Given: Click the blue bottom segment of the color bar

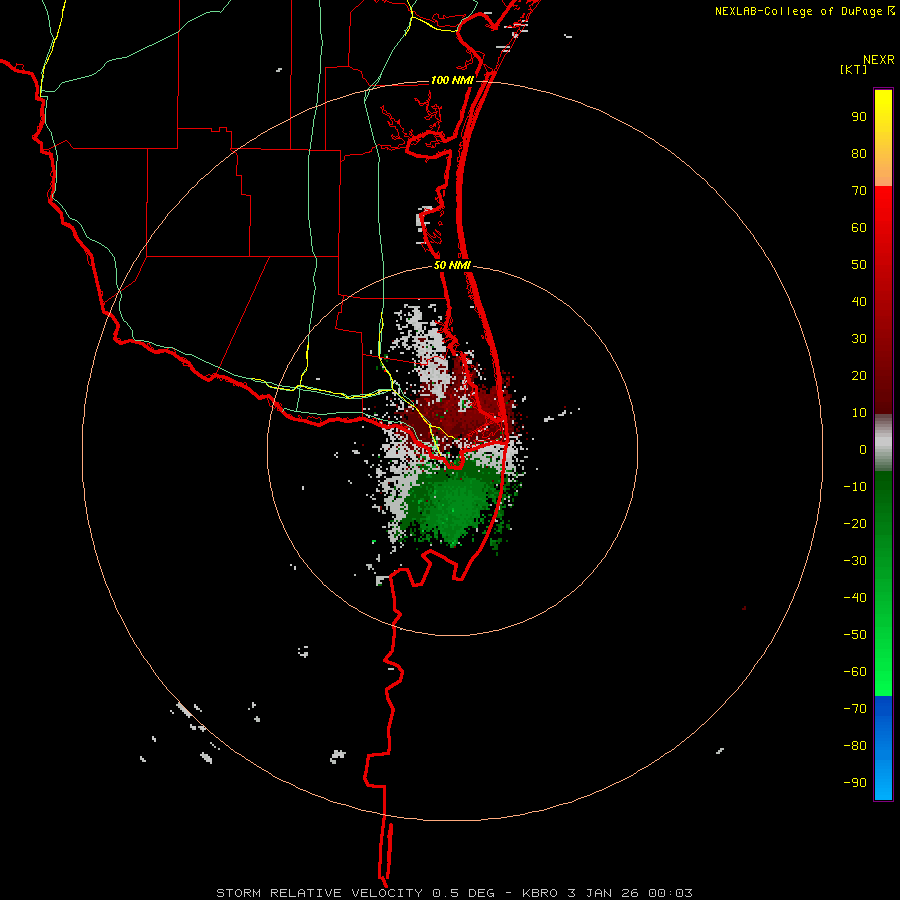Looking at the screenshot, I should pyautogui.click(x=883, y=748).
